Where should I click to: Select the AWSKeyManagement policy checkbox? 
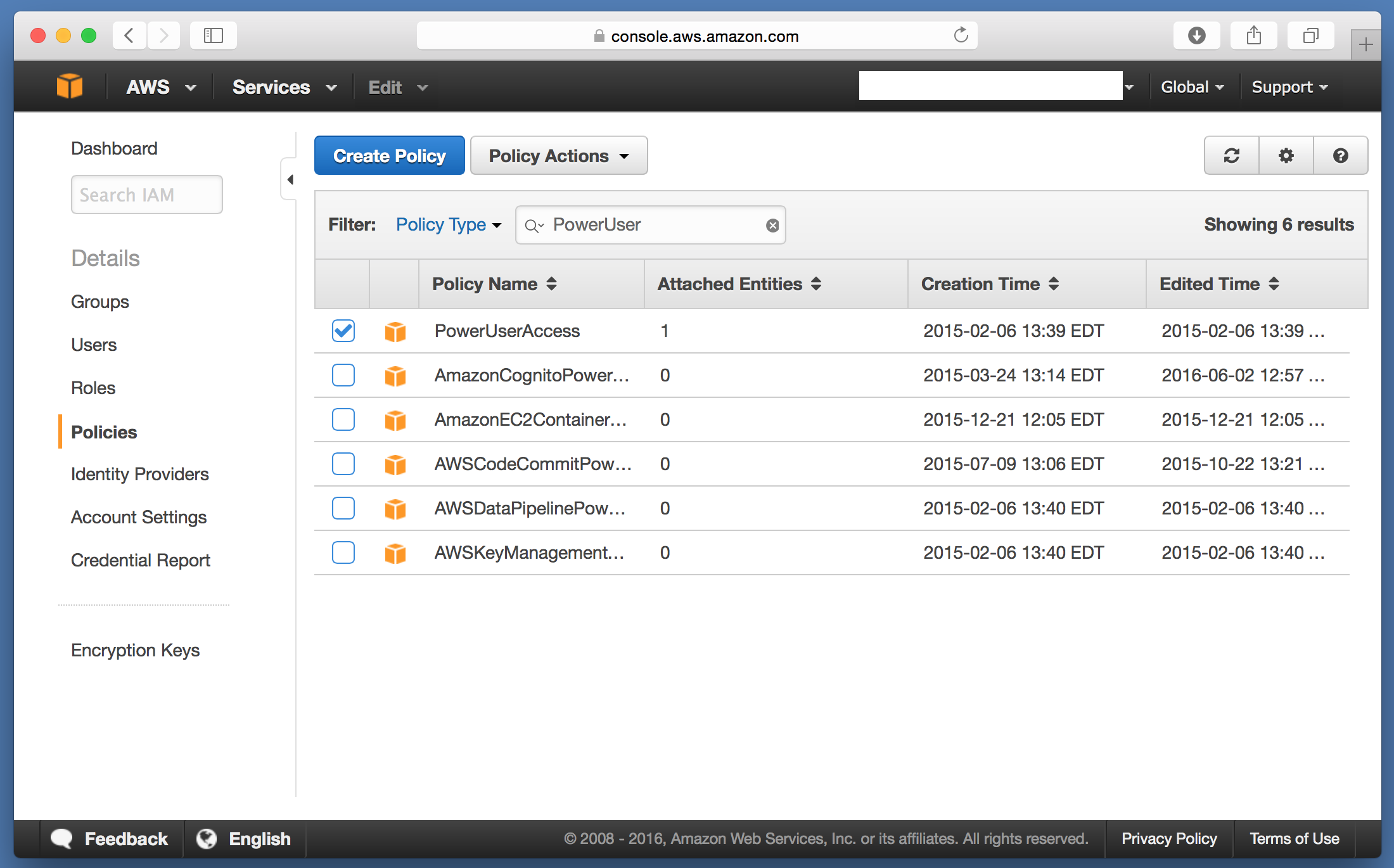(343, 552)
